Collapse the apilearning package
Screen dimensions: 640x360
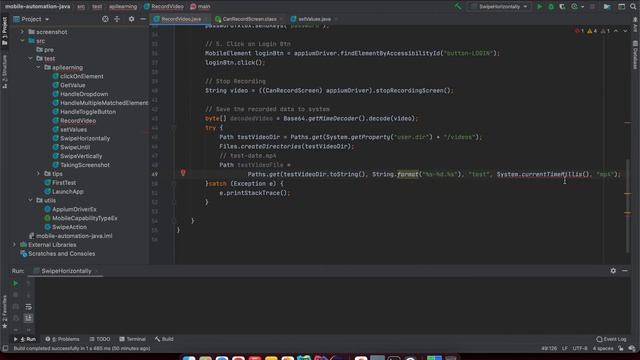pos(38,67)
